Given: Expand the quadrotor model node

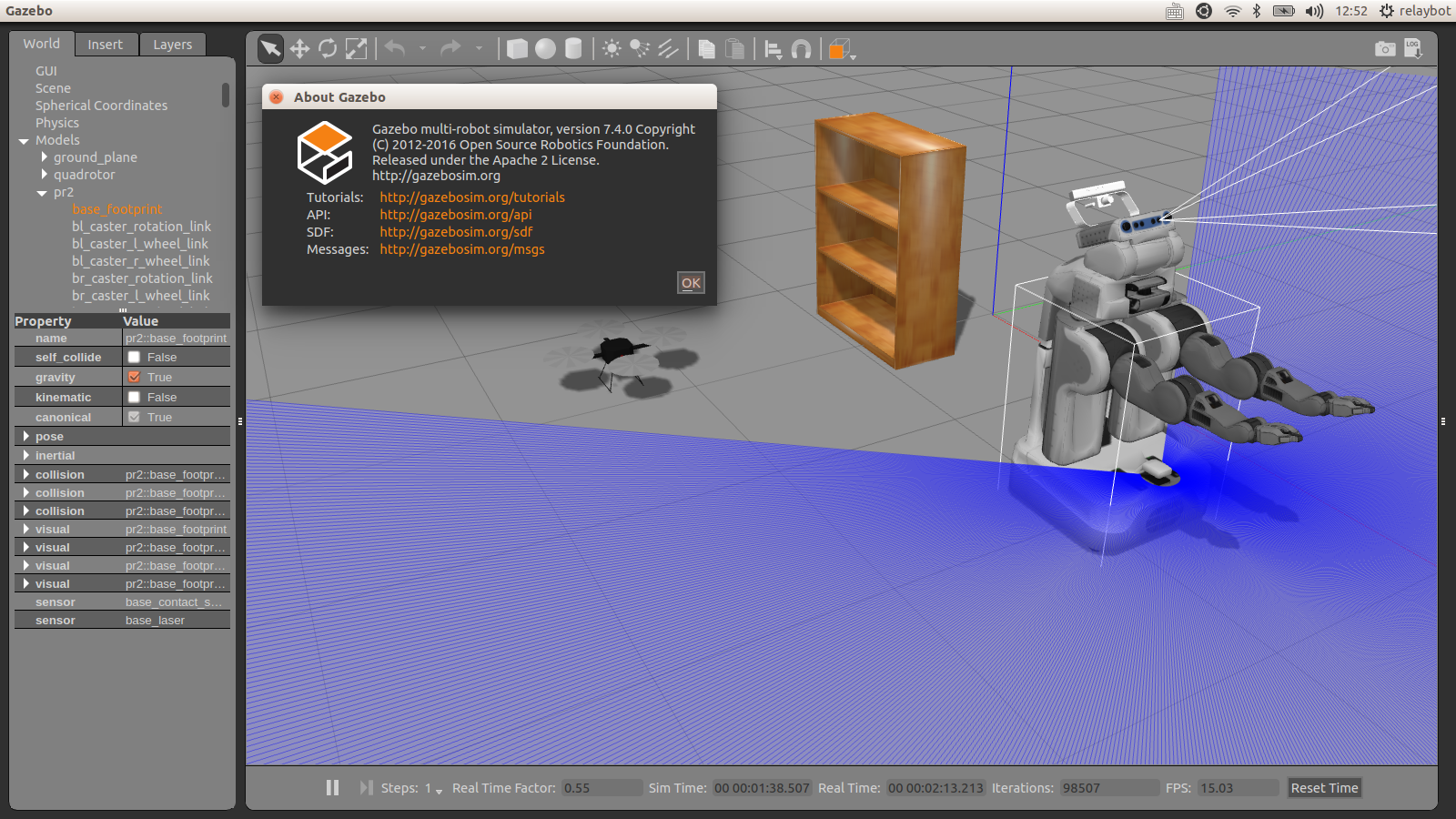Looking at the screenshot, I should [x=44, y=175].
